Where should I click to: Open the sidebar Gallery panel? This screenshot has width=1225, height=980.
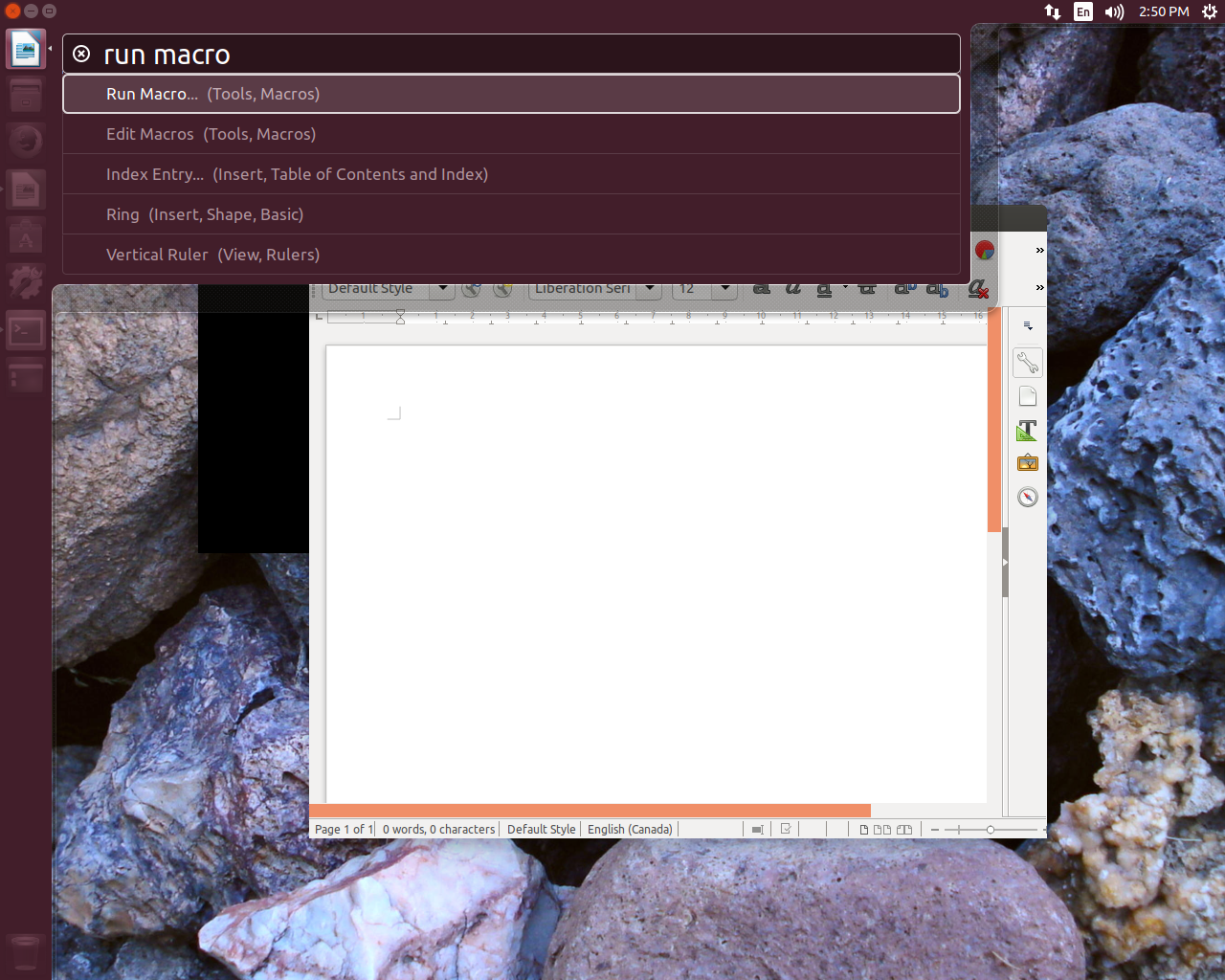(1028, 463)
